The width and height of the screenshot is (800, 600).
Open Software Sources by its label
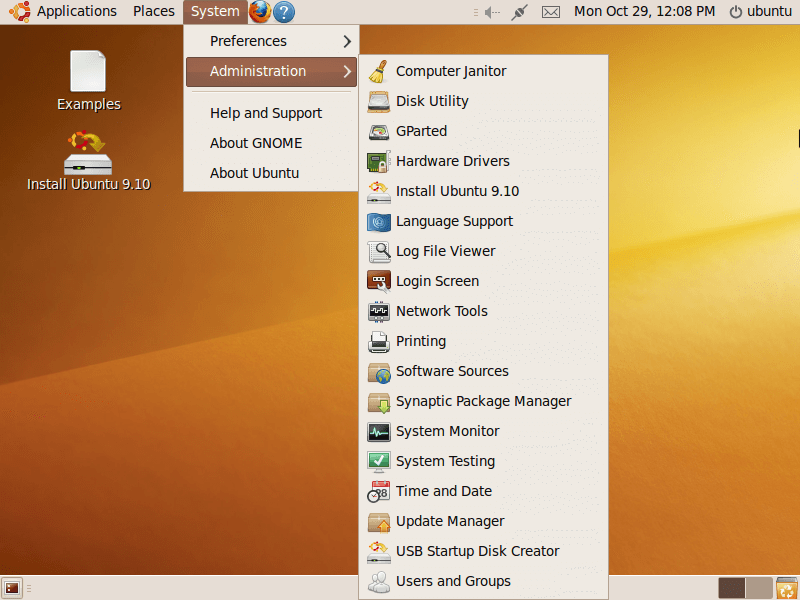(x=452, y=371)
